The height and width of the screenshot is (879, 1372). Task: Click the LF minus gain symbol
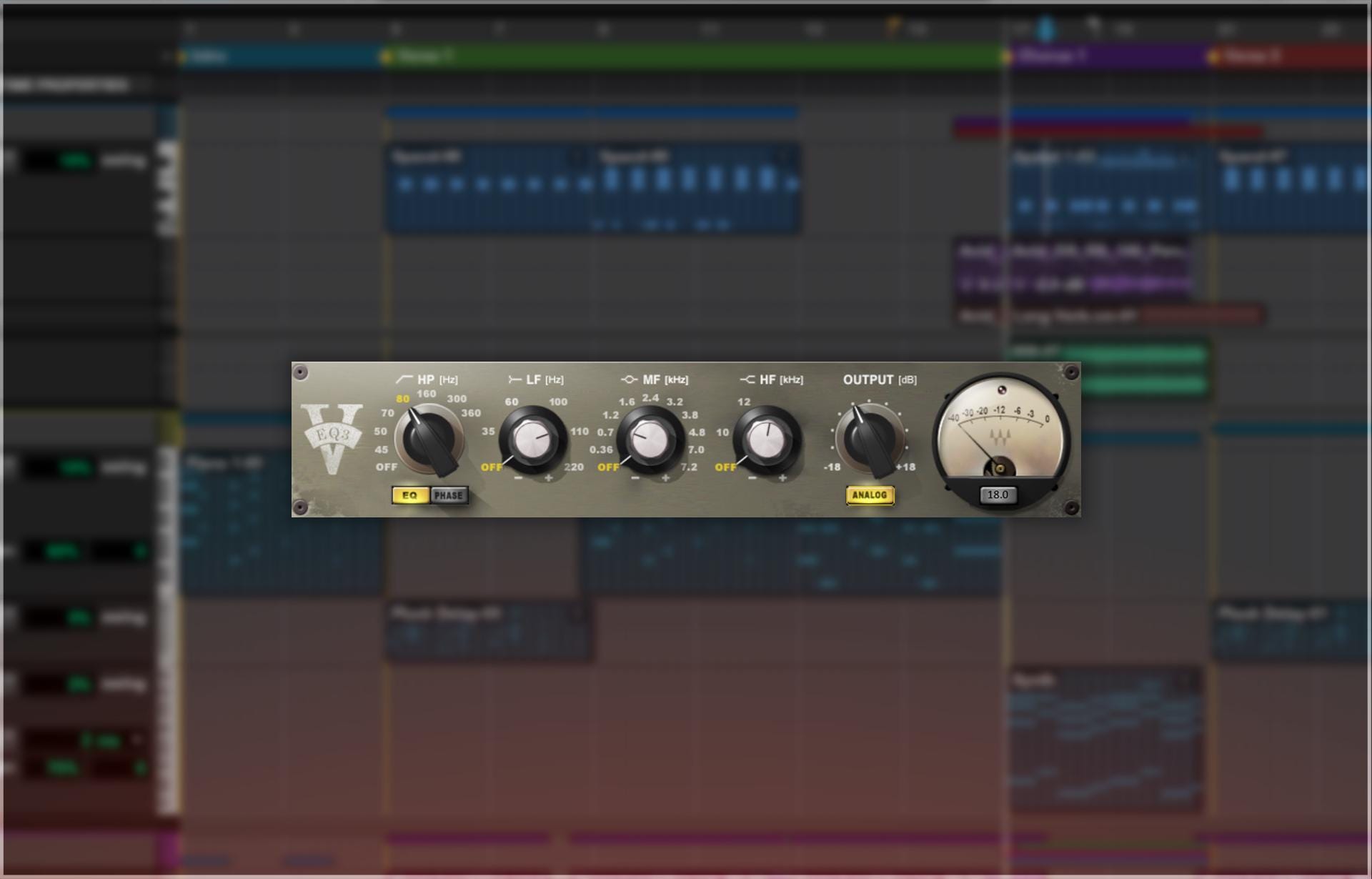click(518, 477)
